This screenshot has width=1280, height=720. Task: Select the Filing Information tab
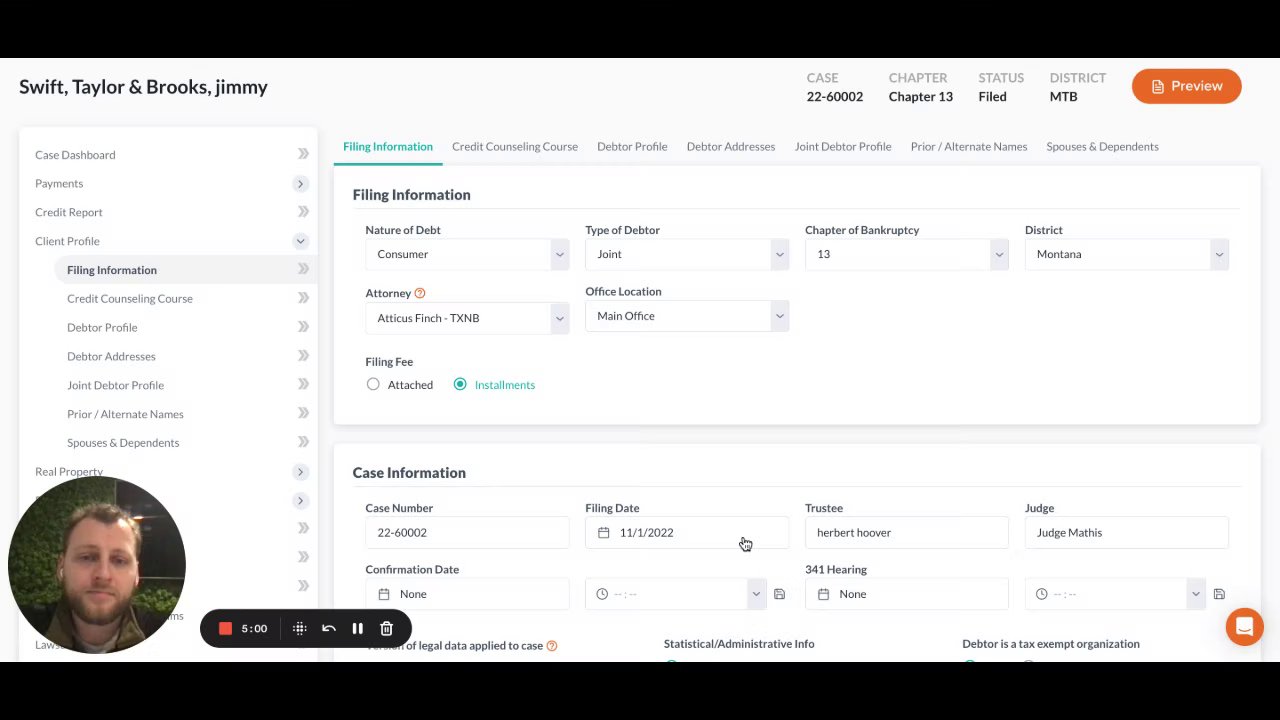tap(388, 146)
